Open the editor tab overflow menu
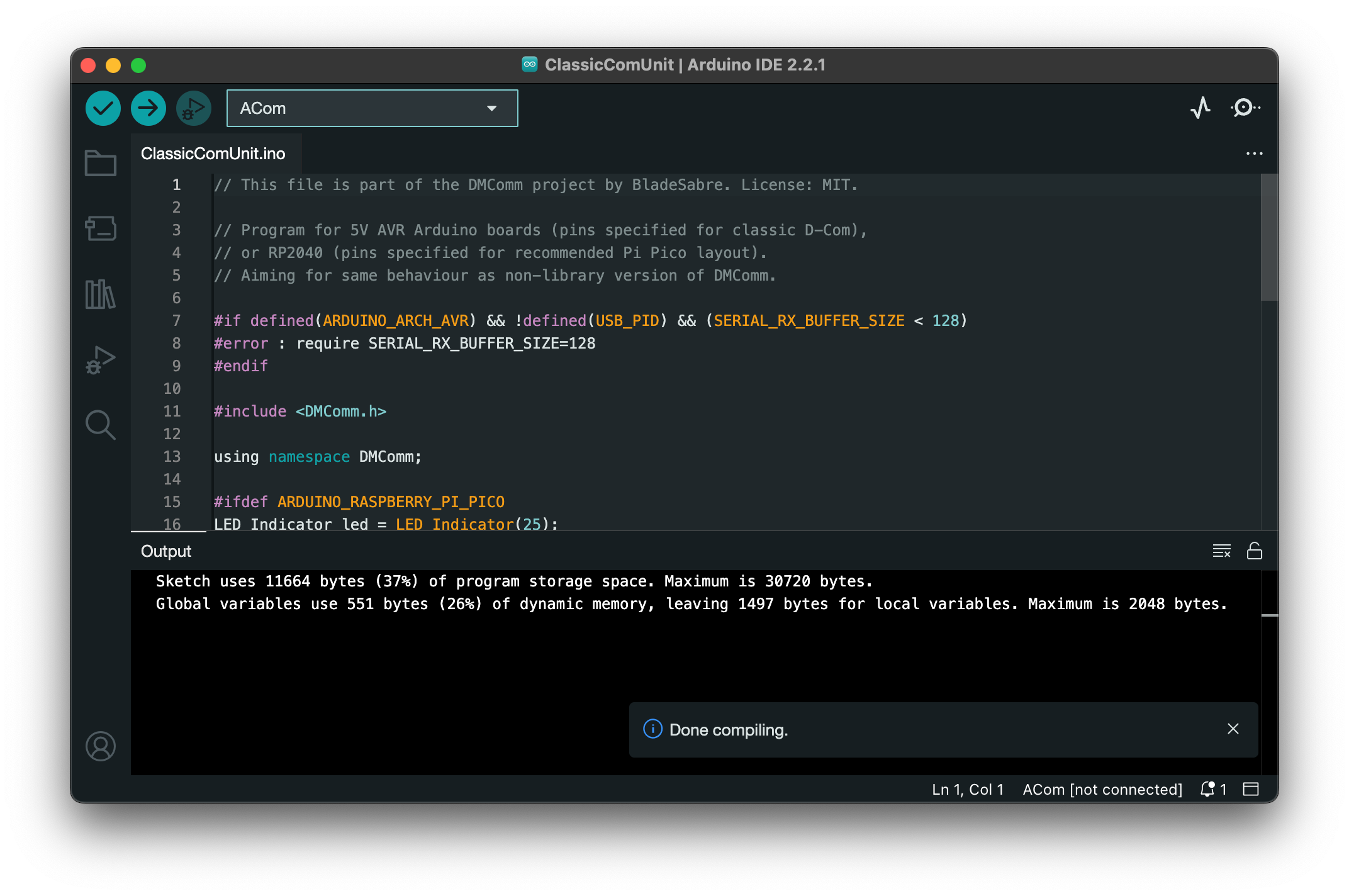Image resolution: width=1349 pixels, height=896 pixels. point(1254,154)
